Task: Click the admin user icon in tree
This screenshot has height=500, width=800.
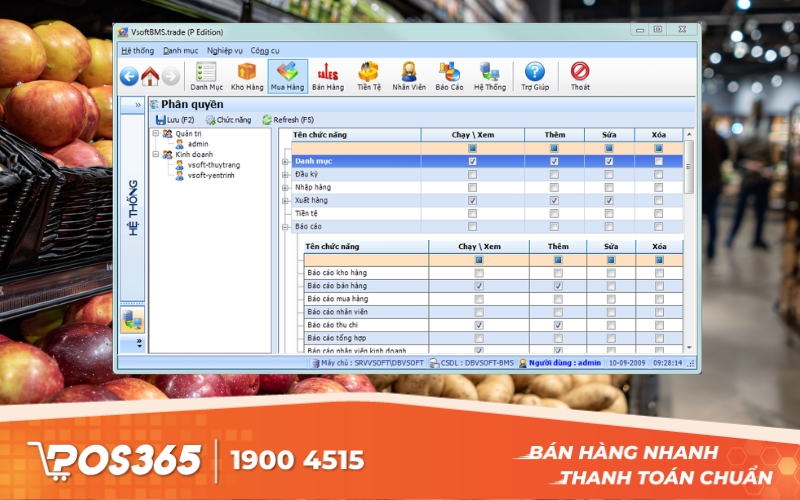Action: point(180,144)
